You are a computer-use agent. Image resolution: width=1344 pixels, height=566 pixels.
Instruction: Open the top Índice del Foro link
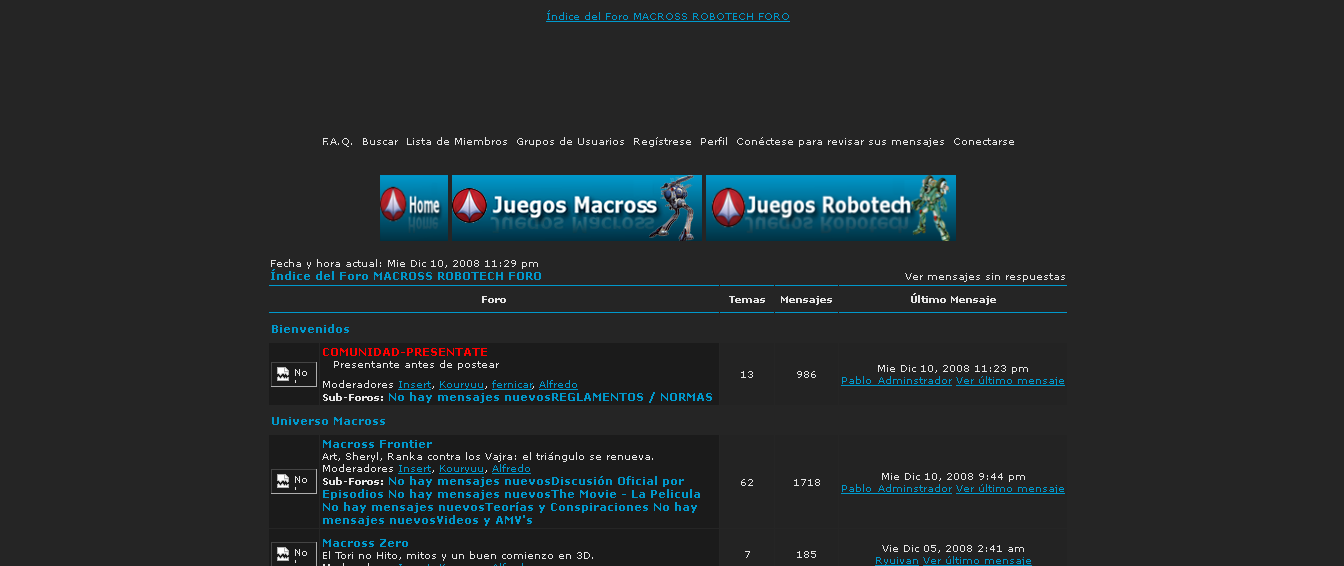(x=668, y=17)
